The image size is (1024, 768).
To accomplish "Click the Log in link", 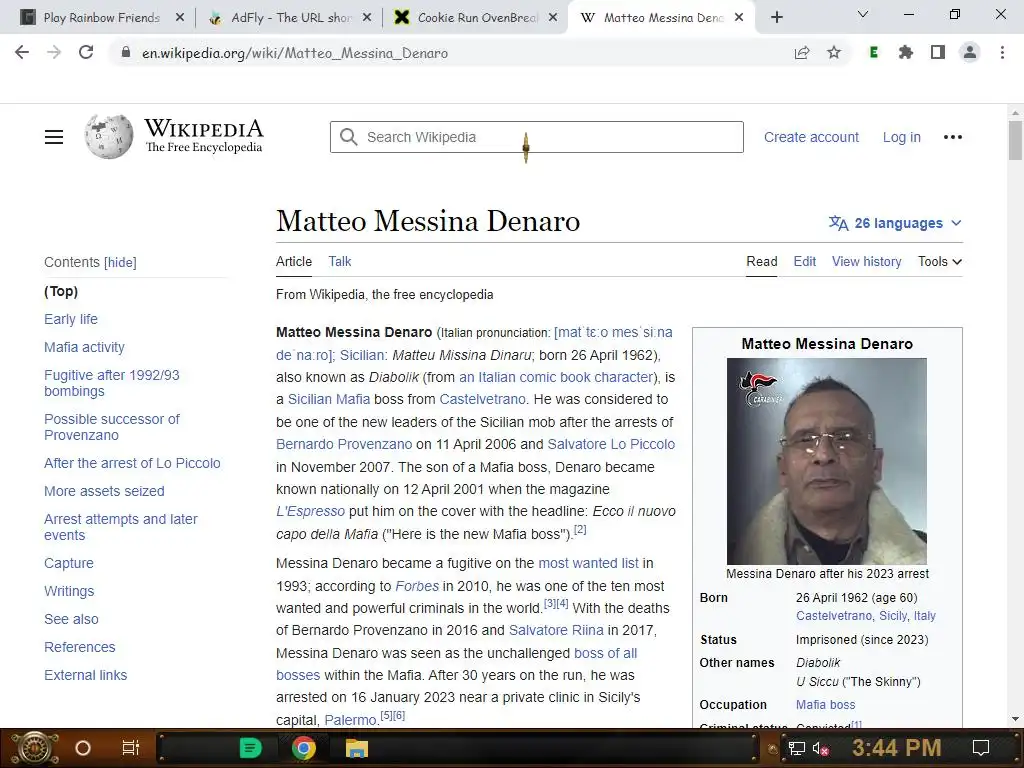I will click(902, 137).
